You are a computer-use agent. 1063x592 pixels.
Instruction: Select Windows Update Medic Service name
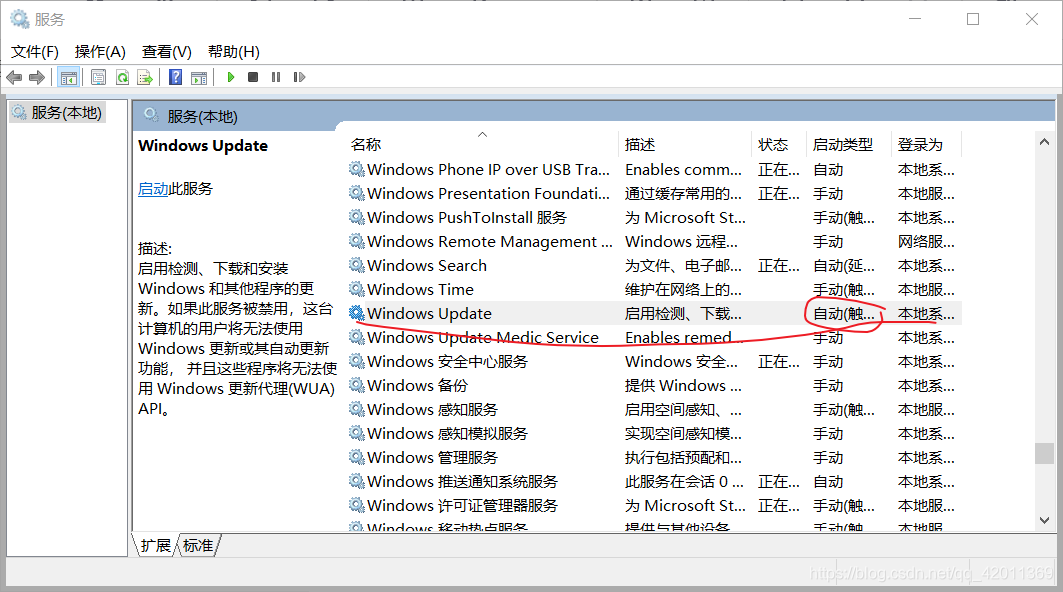[483, 337]
